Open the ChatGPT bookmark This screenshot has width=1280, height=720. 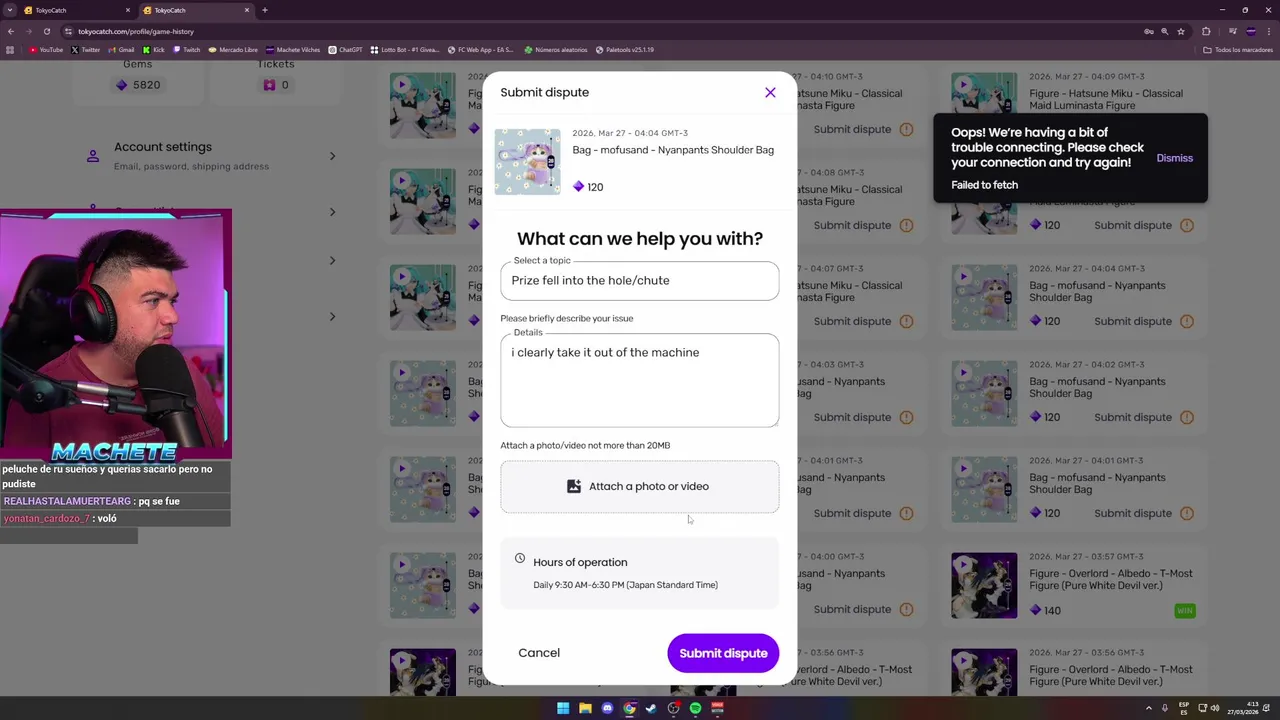(x=346, y=49)
